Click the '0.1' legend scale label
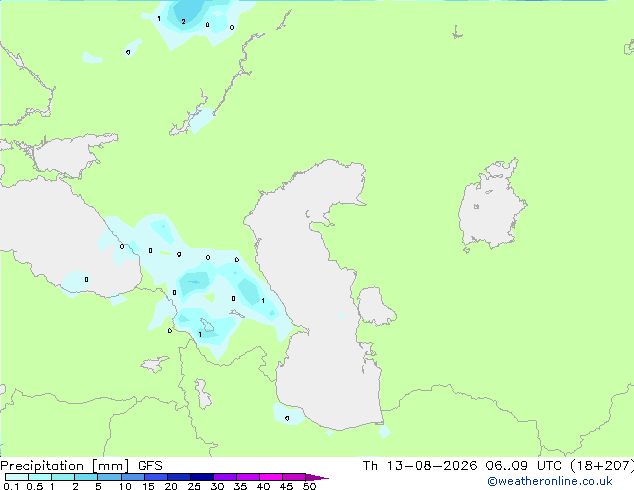The width and height of the screenshot is (634, 490). click(11, 486)
